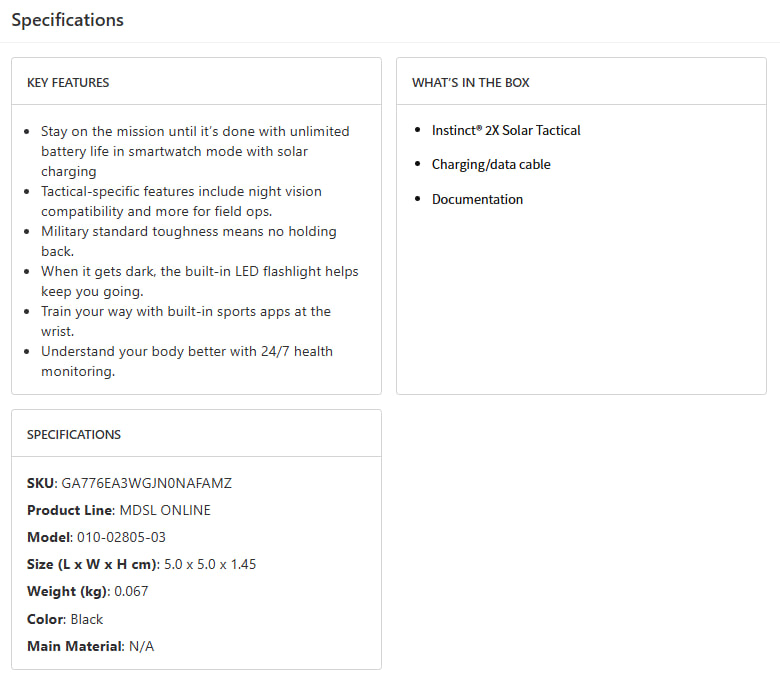Screen dimensions: 780x681
Task: Click the SPECIFICATIONS card header
Action: pyautogui.click(x=73, y=435)
